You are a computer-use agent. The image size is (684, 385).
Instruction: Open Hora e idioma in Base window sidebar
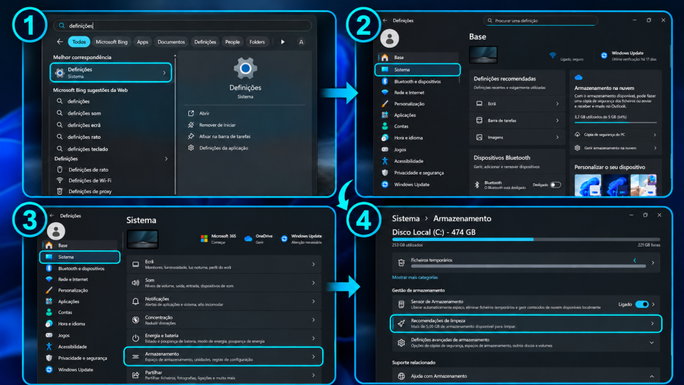(x=408, y=138)
